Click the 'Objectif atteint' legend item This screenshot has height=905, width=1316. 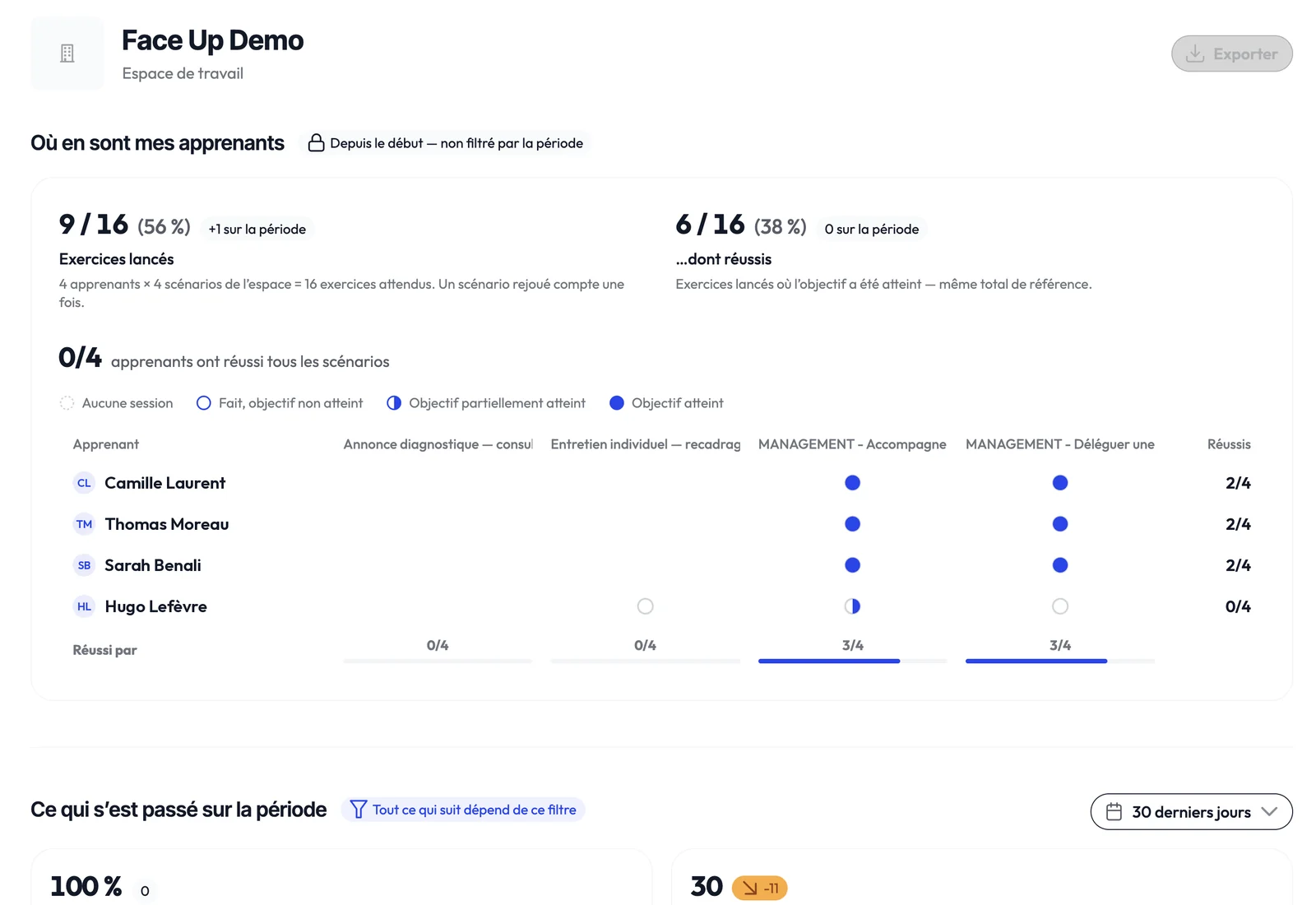[x=666, y=403]
